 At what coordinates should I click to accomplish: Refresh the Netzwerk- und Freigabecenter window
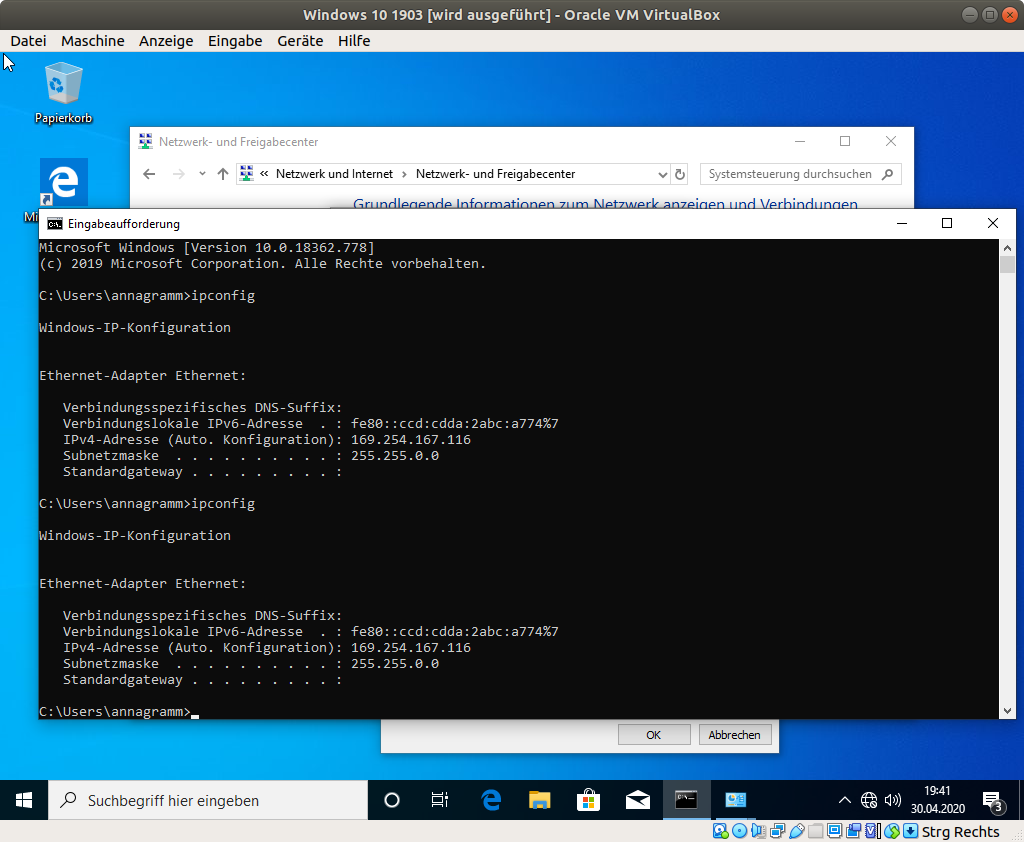680,174
